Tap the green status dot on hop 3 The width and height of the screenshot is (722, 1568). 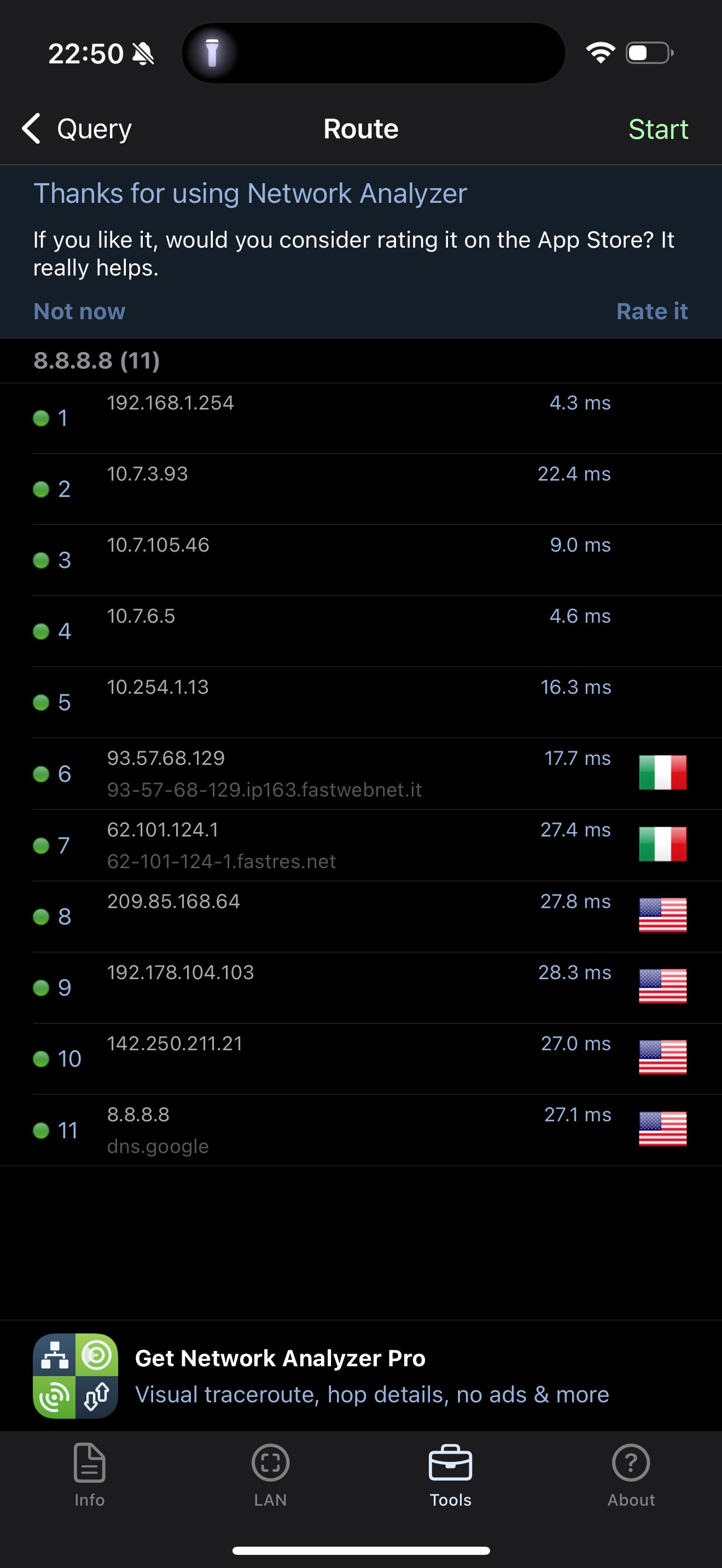41,560
